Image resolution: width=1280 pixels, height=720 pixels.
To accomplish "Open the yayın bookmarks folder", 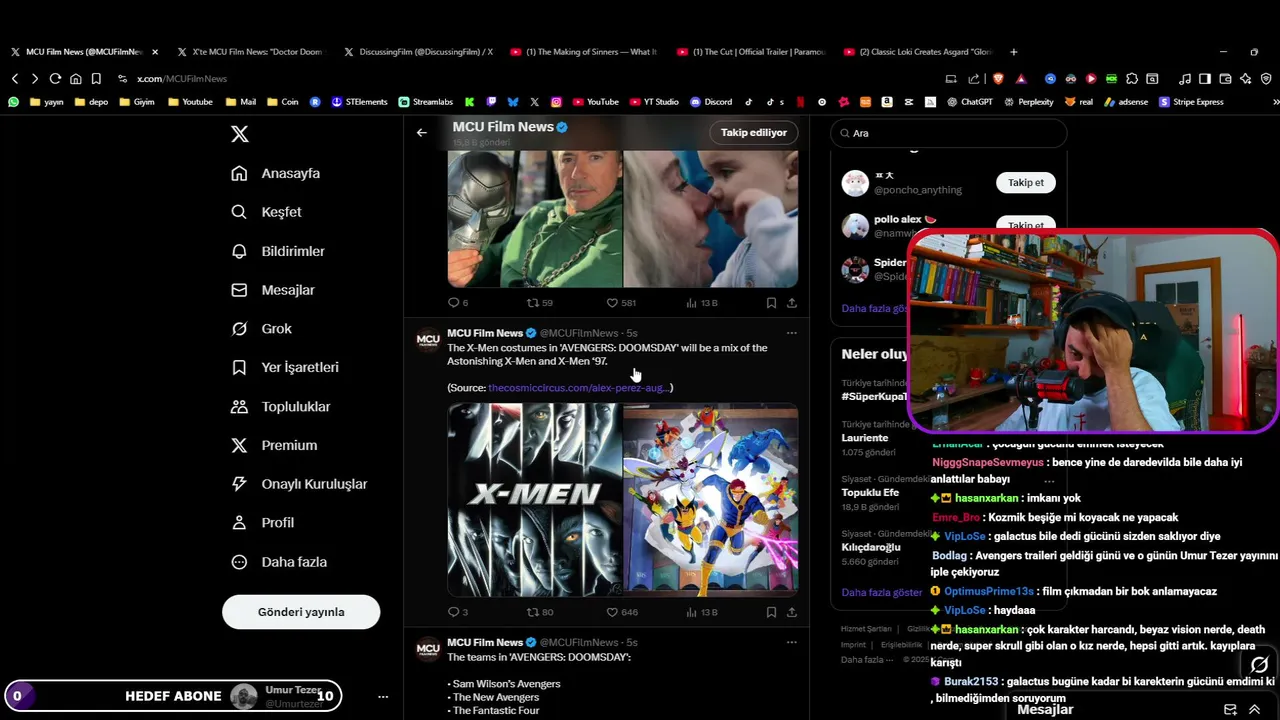I will [x=47, y=102].
